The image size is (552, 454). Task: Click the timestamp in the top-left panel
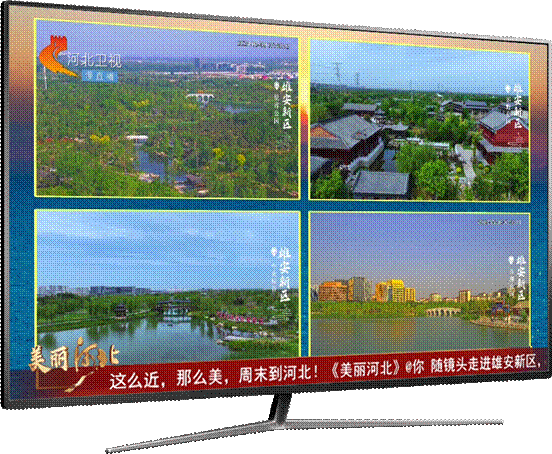pos(263,45)
